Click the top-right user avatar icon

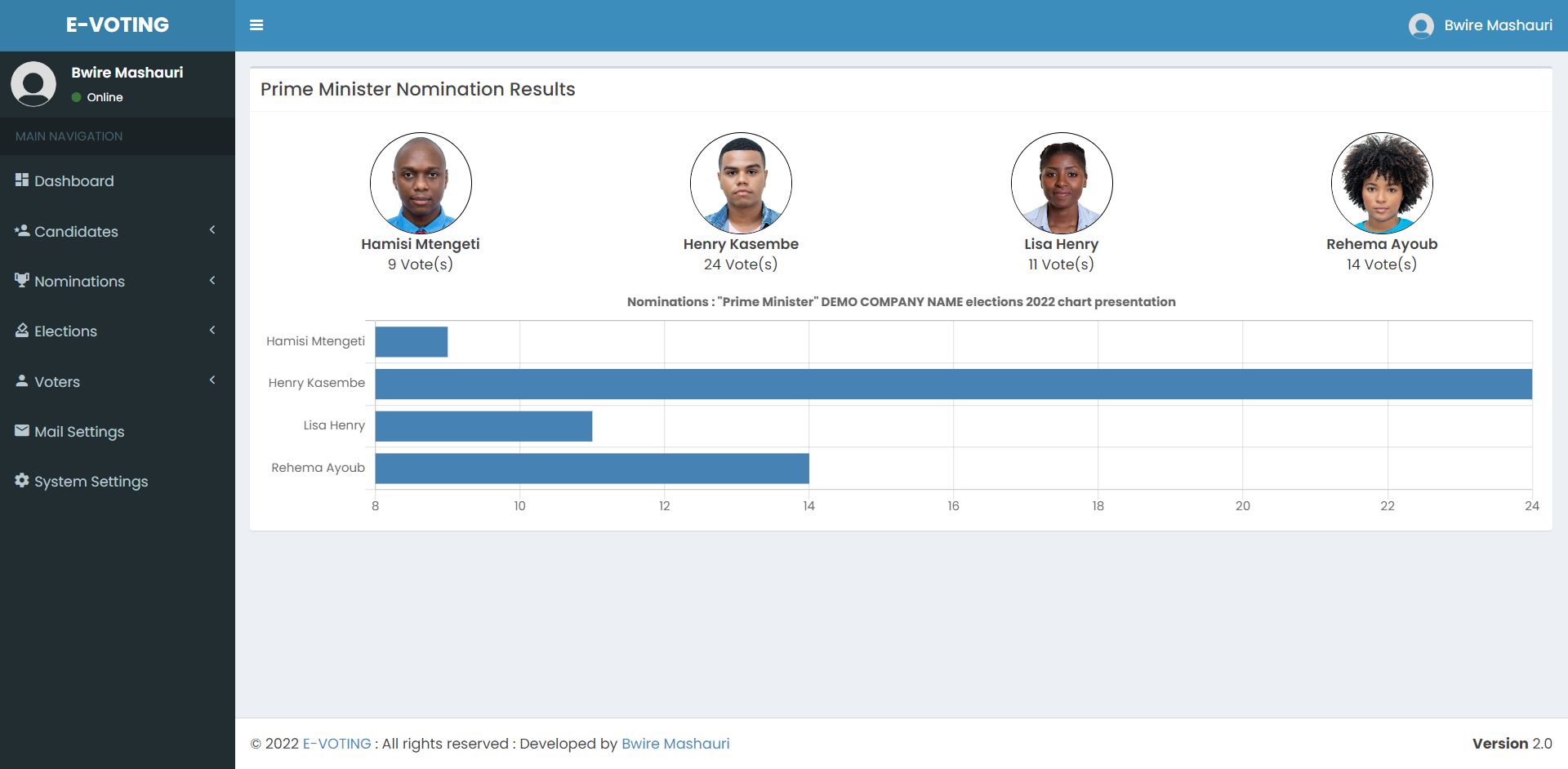[1421, 26]
